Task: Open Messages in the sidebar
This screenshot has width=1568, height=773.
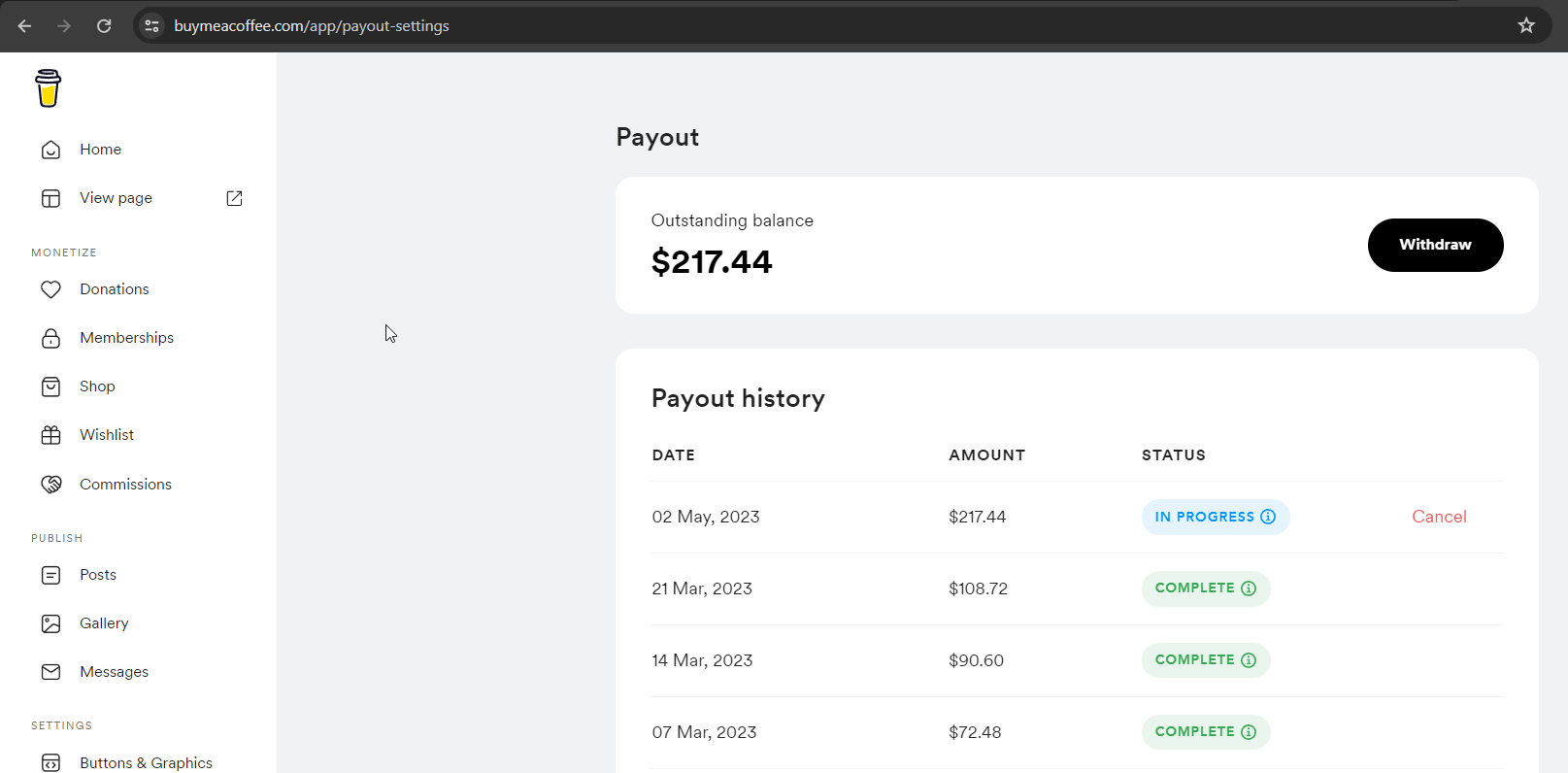Action: (114, 672)
